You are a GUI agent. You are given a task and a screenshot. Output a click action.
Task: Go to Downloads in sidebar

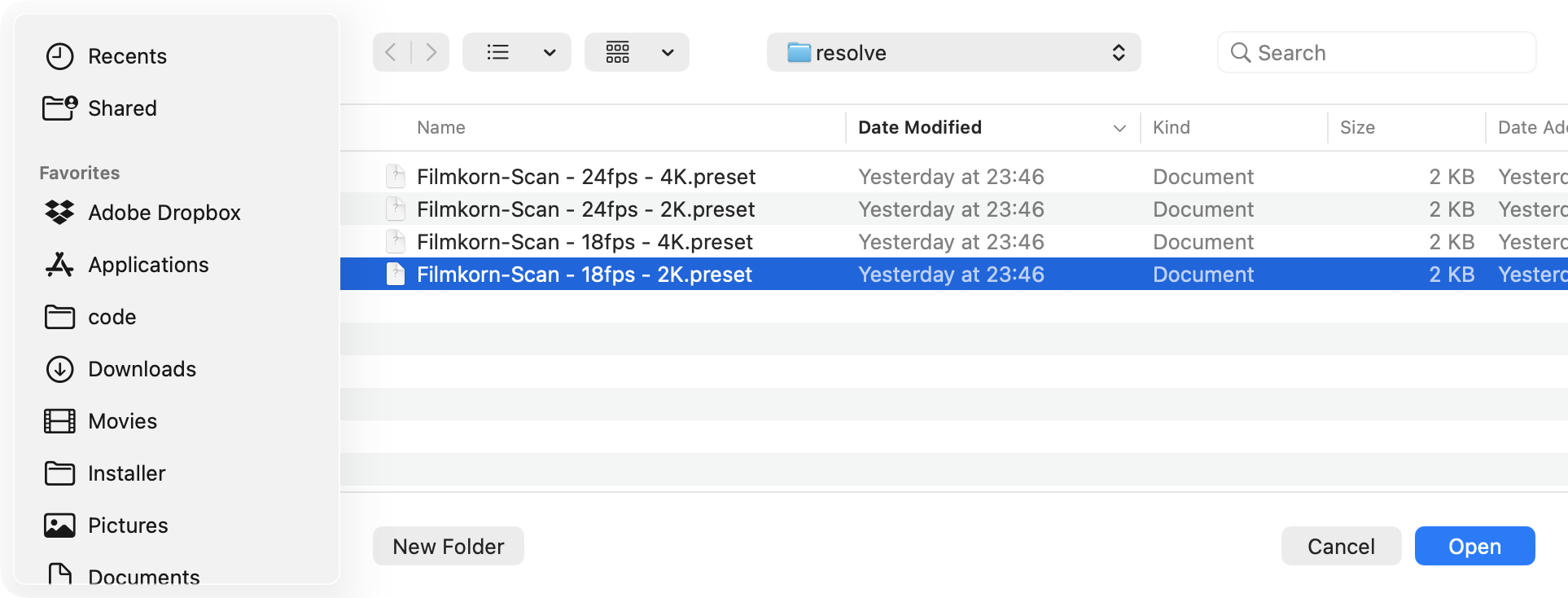(x=120, y=369)
